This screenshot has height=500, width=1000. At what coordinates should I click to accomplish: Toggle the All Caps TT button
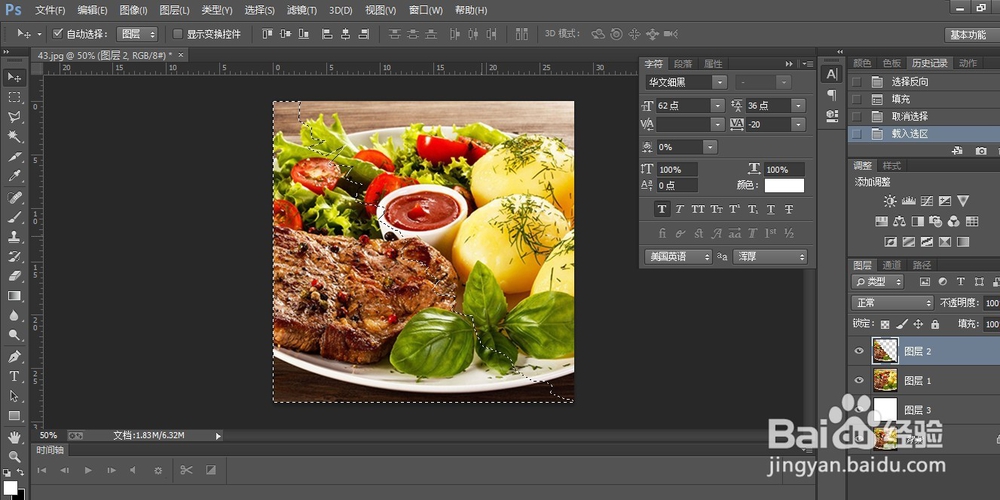(x=698, y=209)
